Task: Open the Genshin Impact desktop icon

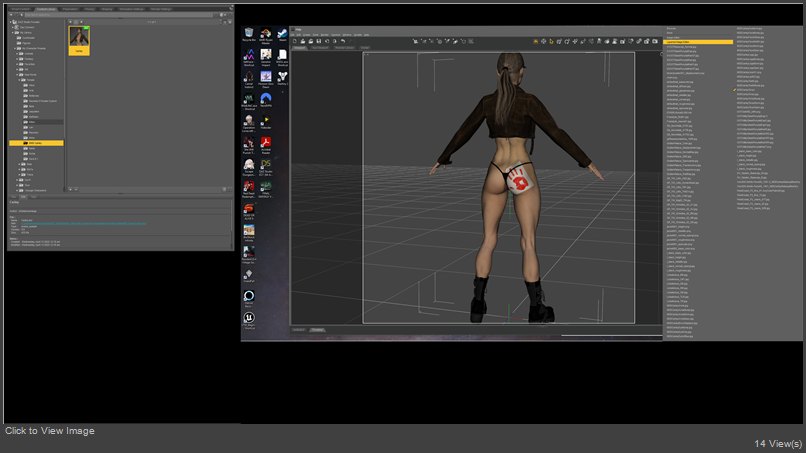Action: (266, 58)
